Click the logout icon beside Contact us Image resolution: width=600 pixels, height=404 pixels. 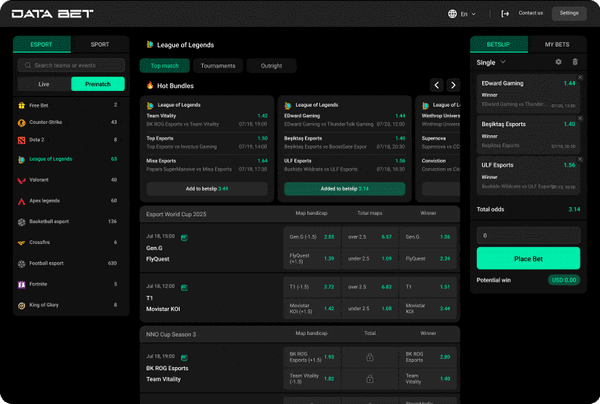coord(505,14)
